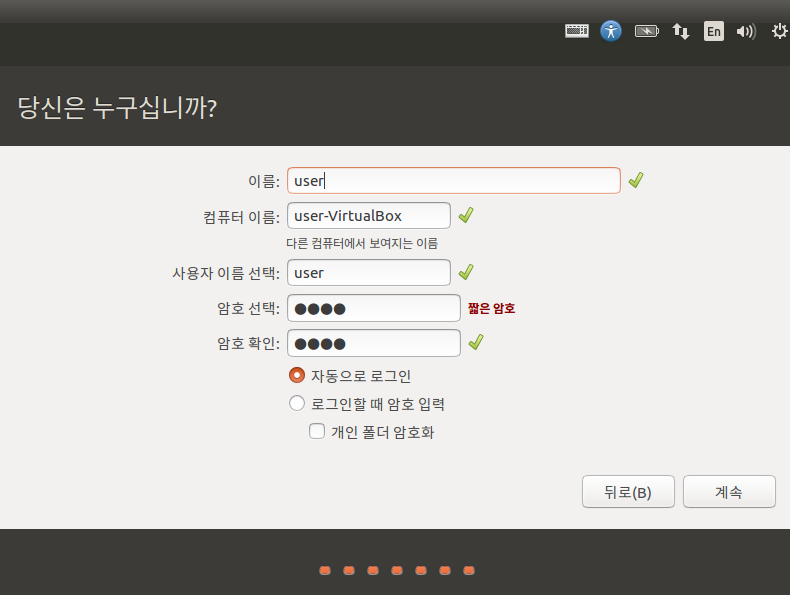
Task: Click the 컴퓨터 이름: label
Action: [241, 217]
